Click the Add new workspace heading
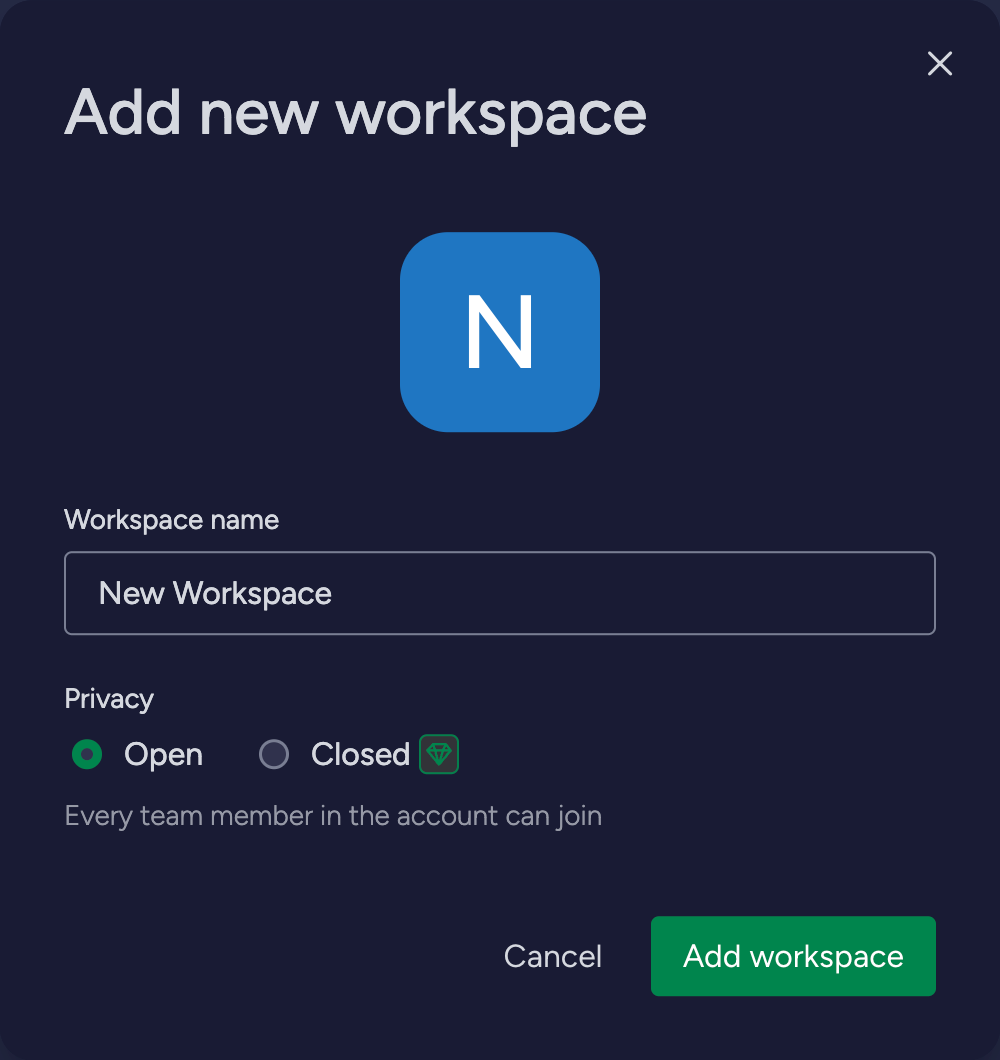This screenshot has width=1000, height=1060. click(356, 114)
